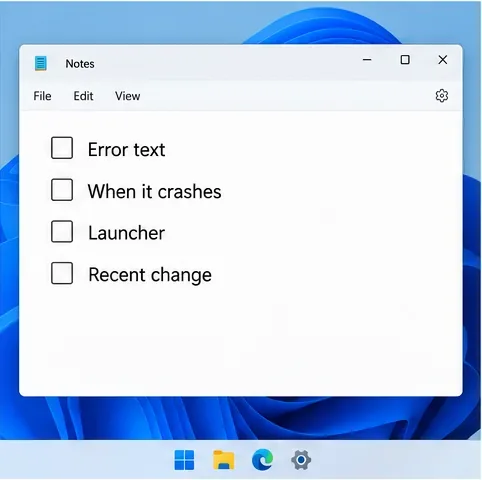Maximize the Notes window
482x480 pixels.
(405, 60)
